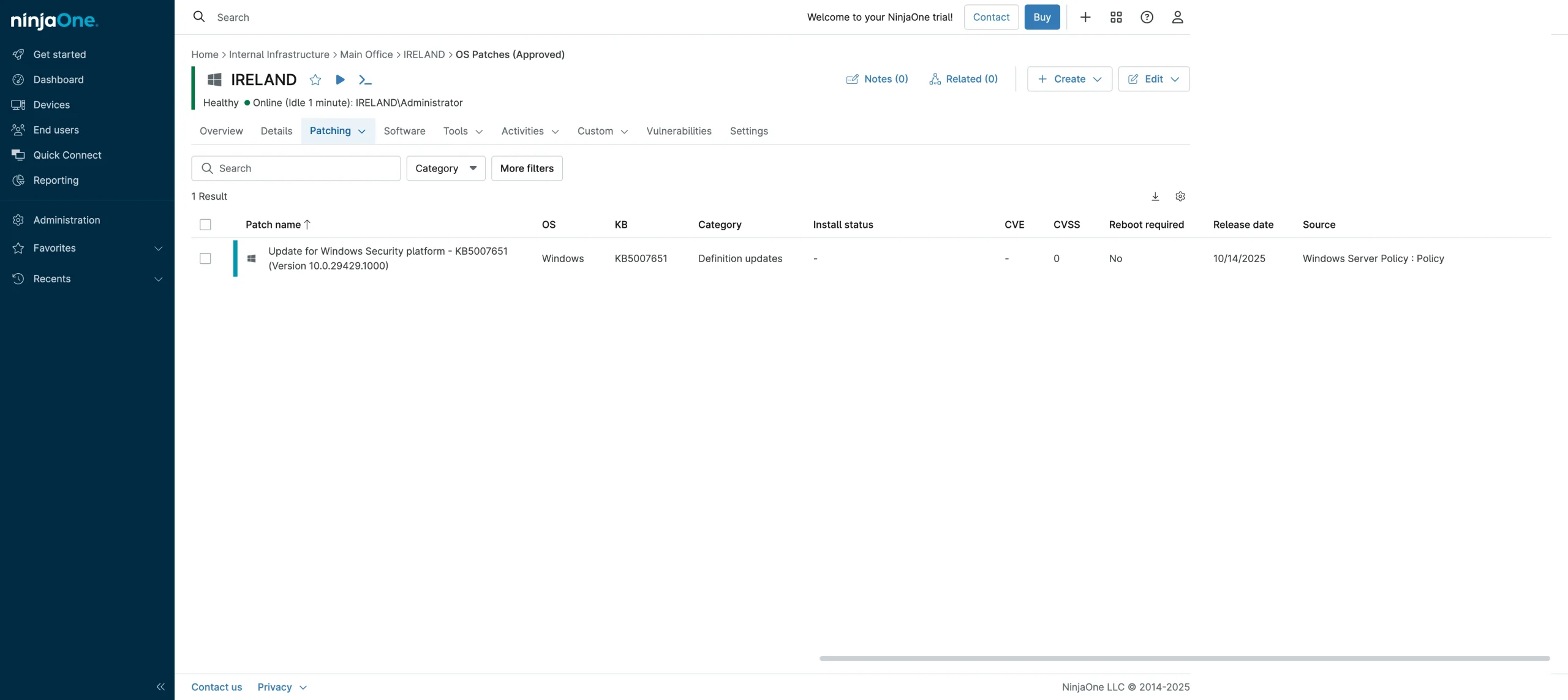The image size is (1568, 700).
Task: Sort by Patch name arrow icon
Action: coord(307,225)
